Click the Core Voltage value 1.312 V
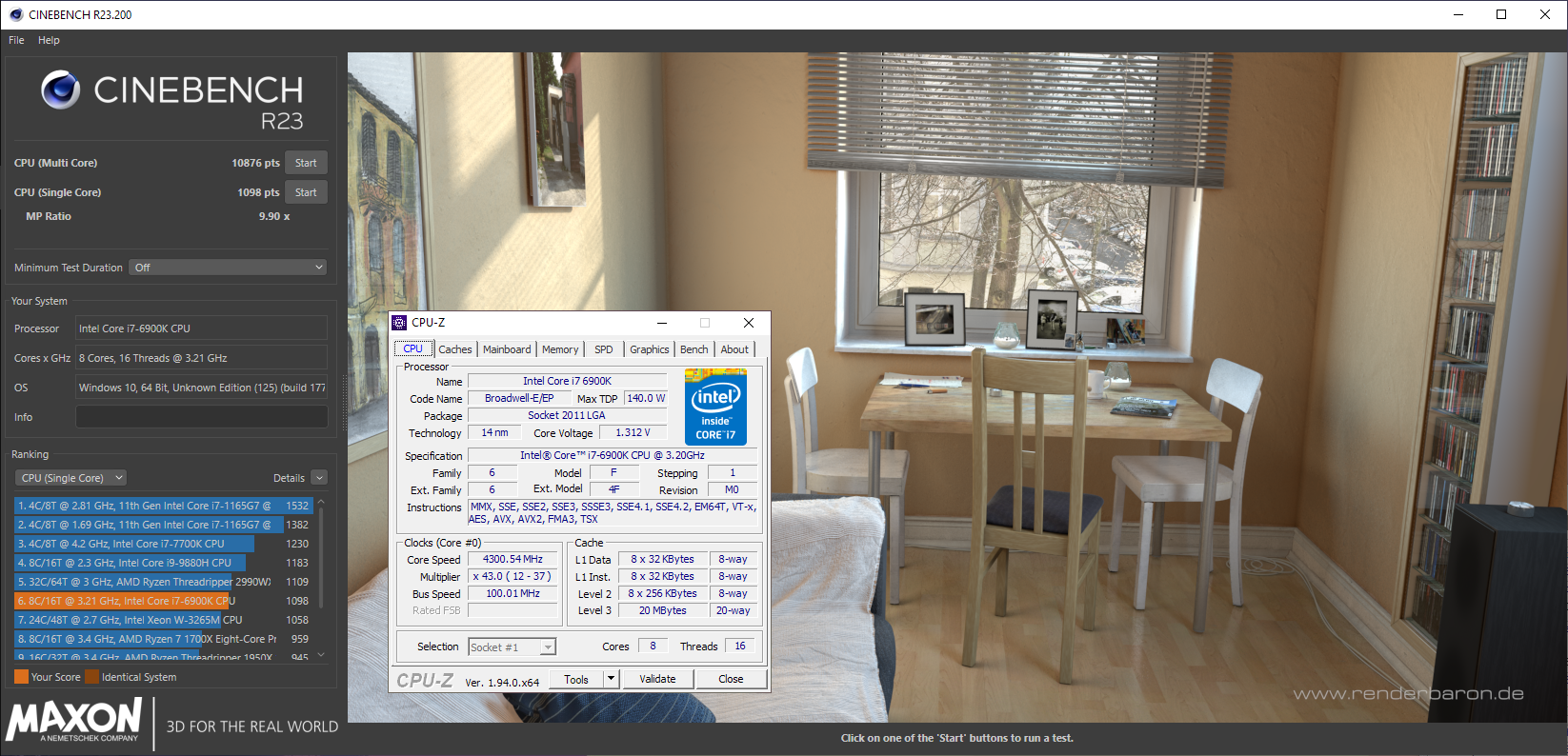Screen dimensions: 1568x756 click(633, 432)
